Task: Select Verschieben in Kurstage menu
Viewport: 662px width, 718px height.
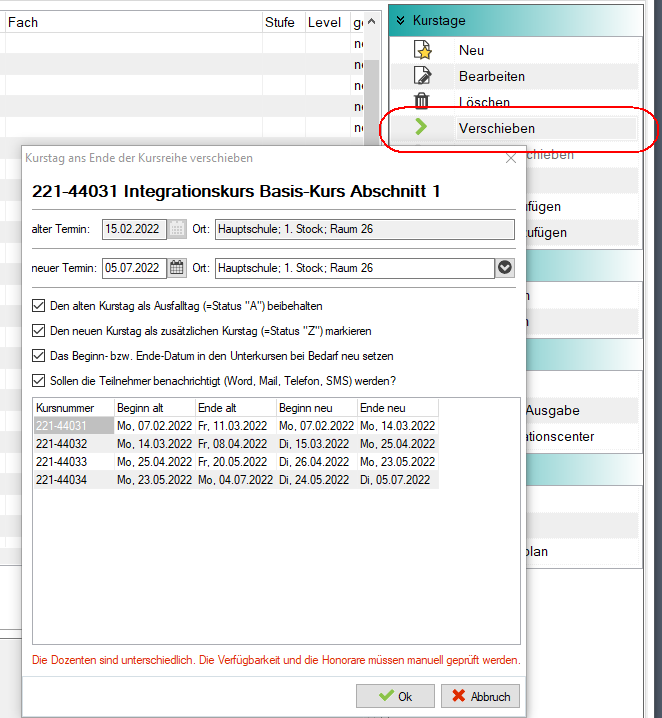Action: pyautogui.click(x=497, y=129)
